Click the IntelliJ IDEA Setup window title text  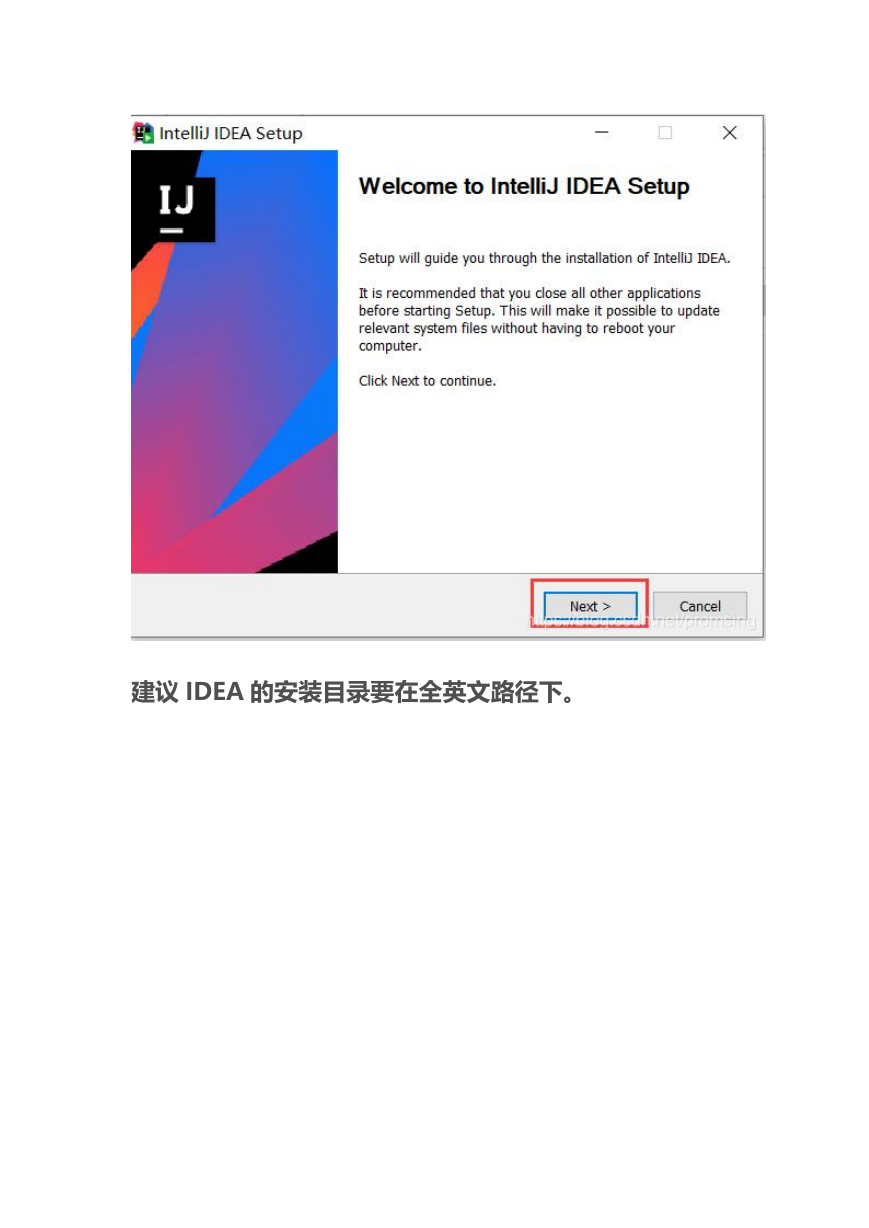click(231, 133)
